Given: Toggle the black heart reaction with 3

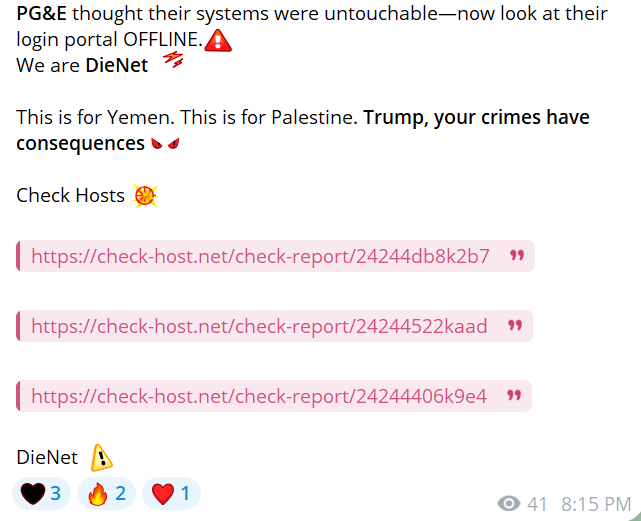Looking at the screenshot, I should tap(41, 493).
